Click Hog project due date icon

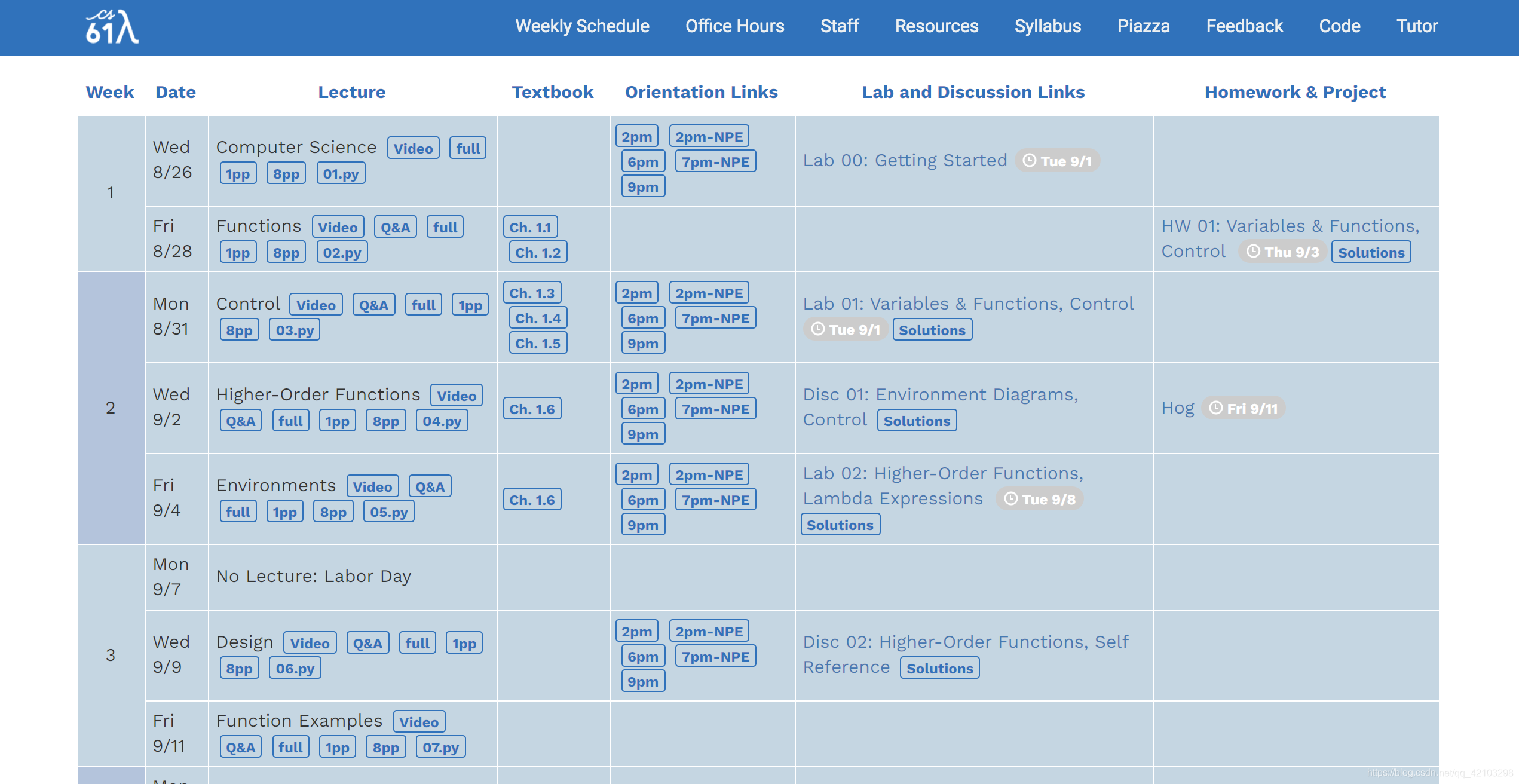coord(1217,408)
